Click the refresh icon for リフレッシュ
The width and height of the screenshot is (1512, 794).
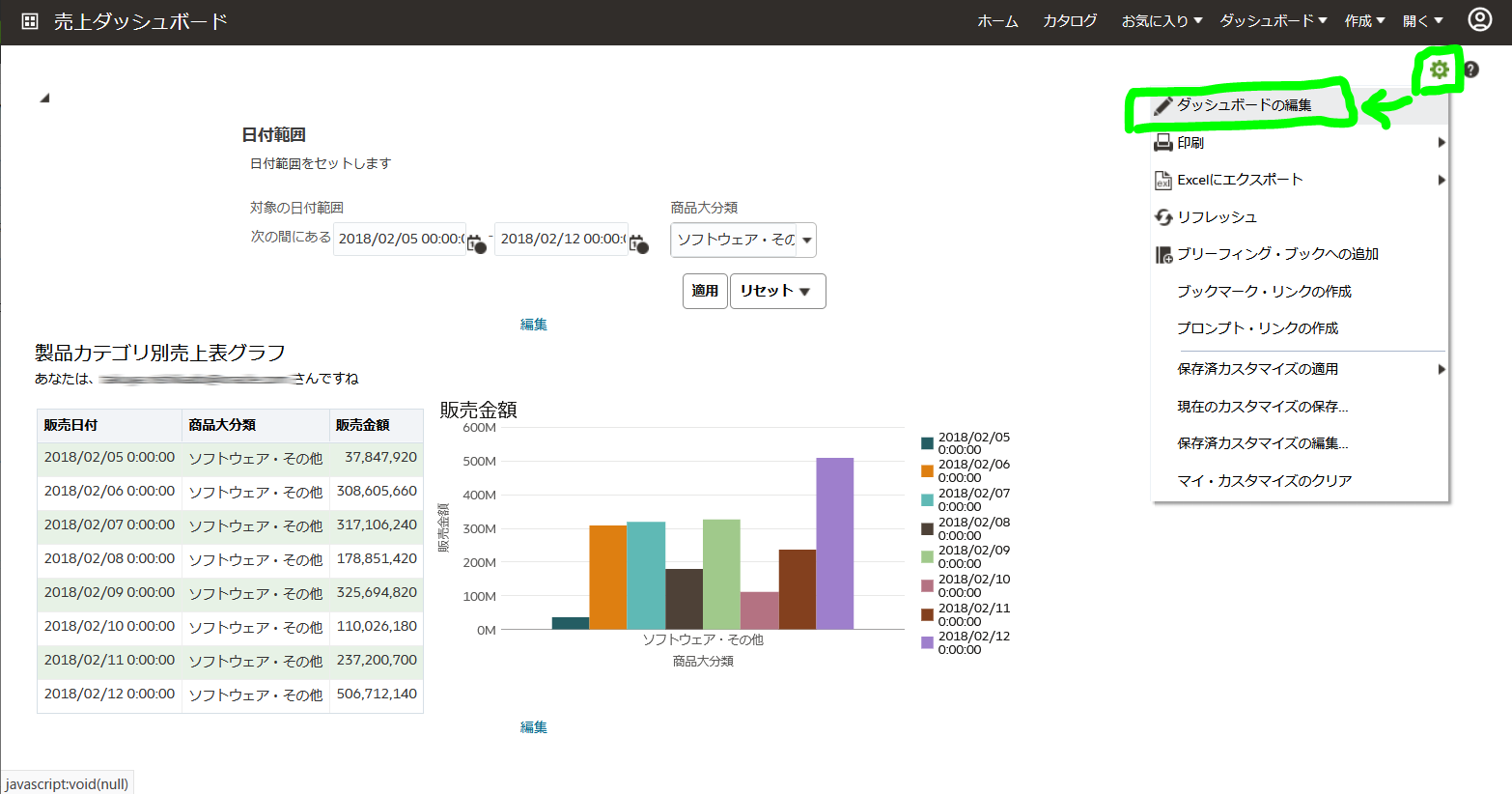[1162, 217]
